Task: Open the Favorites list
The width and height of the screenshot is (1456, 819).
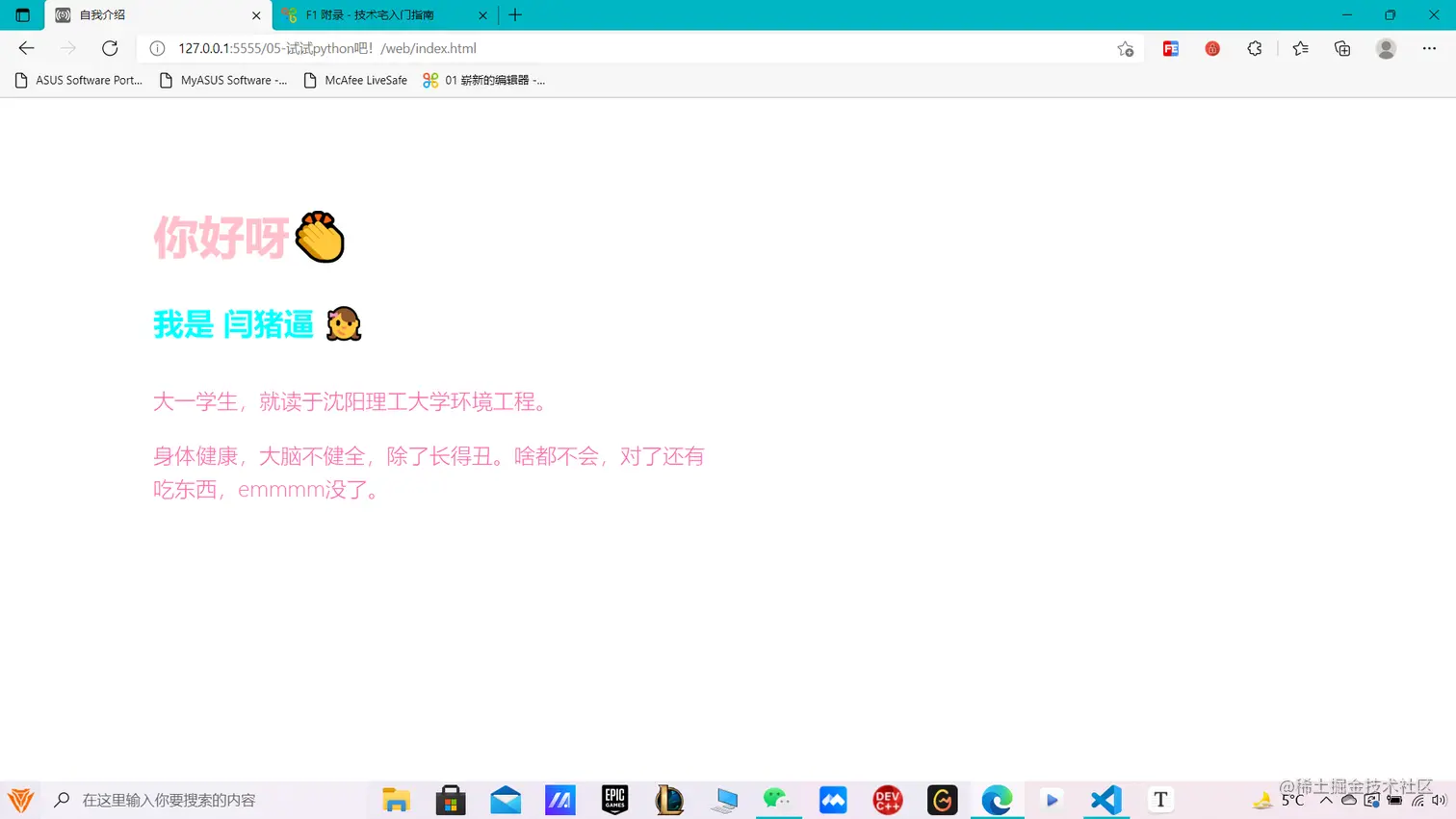Action: 1300,48
